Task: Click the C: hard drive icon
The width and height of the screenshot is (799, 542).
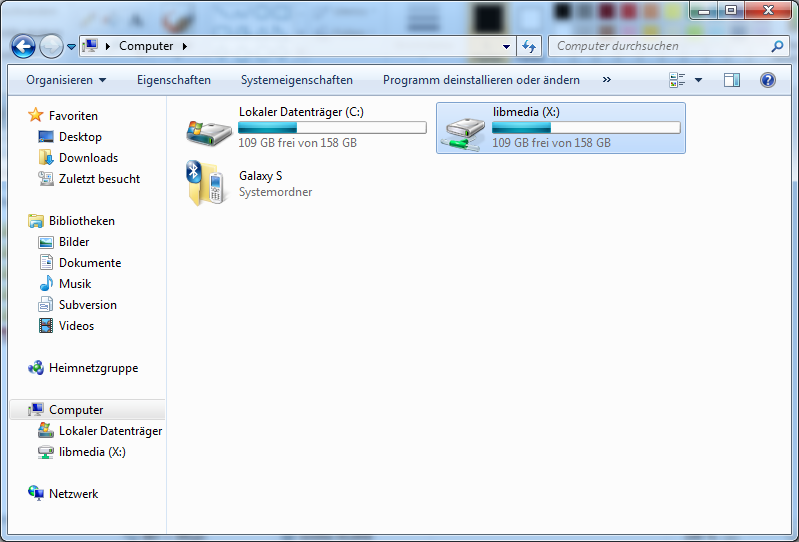Action: [209, 132]
